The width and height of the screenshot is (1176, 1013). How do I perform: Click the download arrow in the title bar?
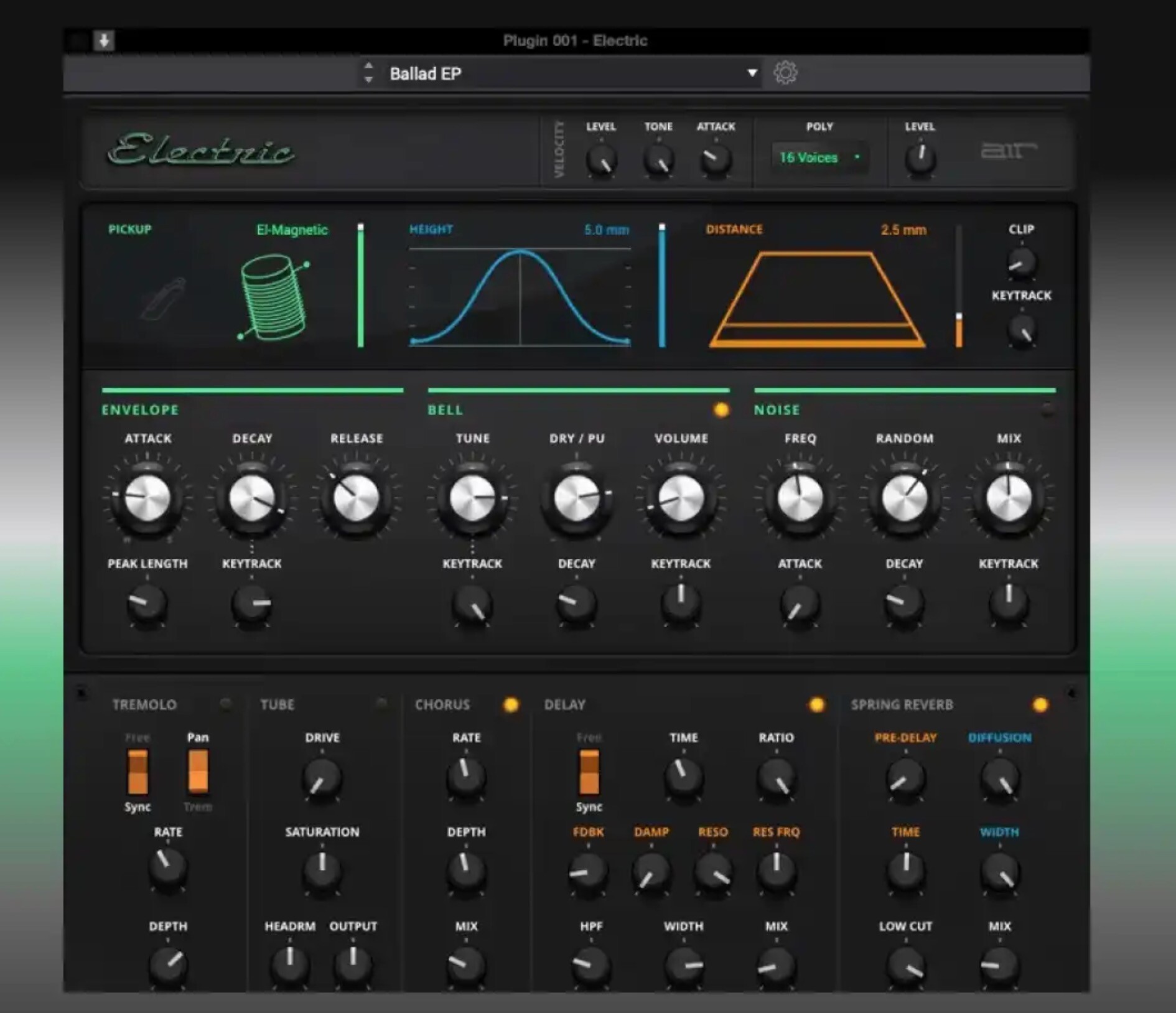103,40
